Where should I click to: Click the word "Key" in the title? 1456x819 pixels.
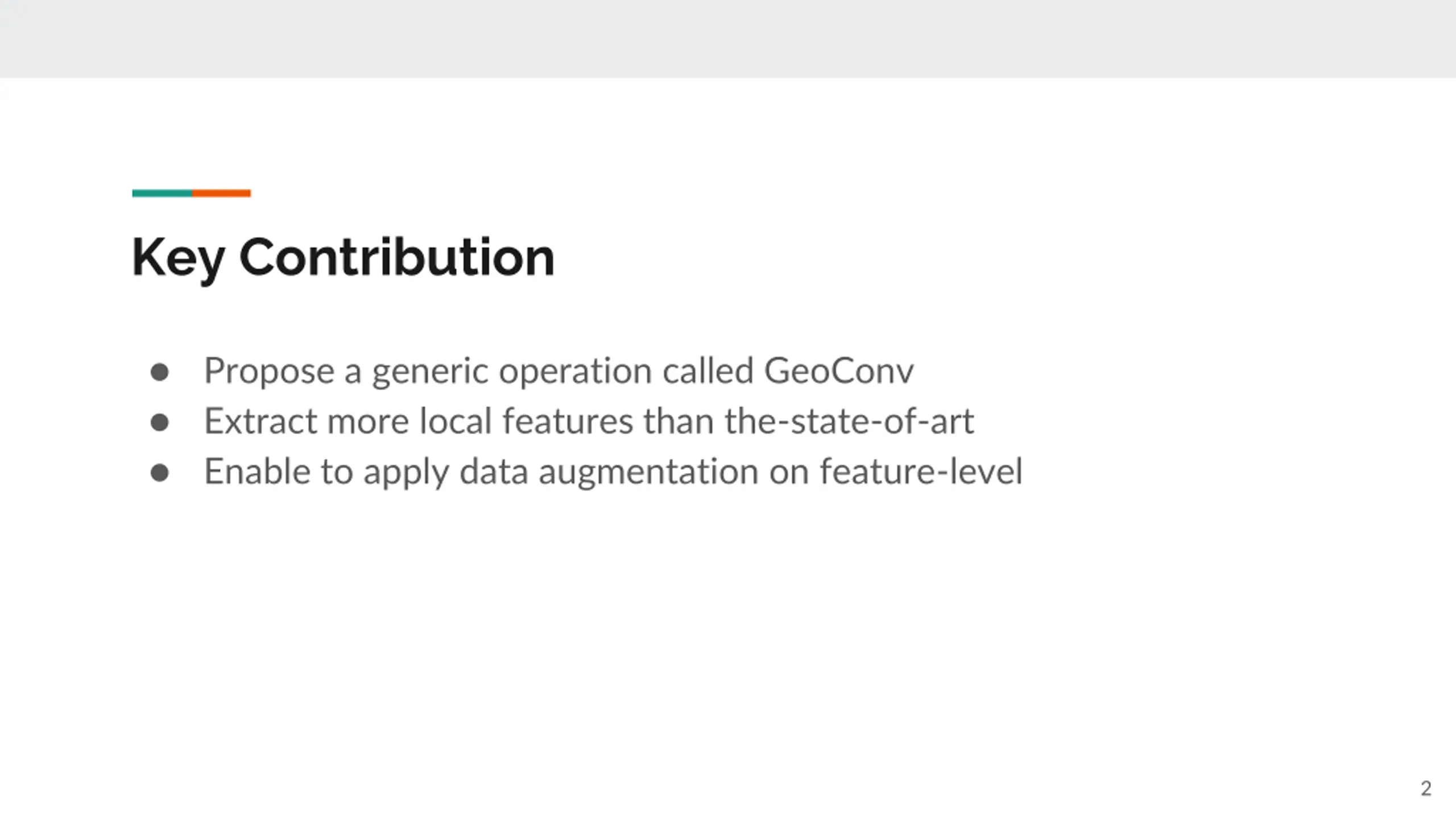[178, 259]
